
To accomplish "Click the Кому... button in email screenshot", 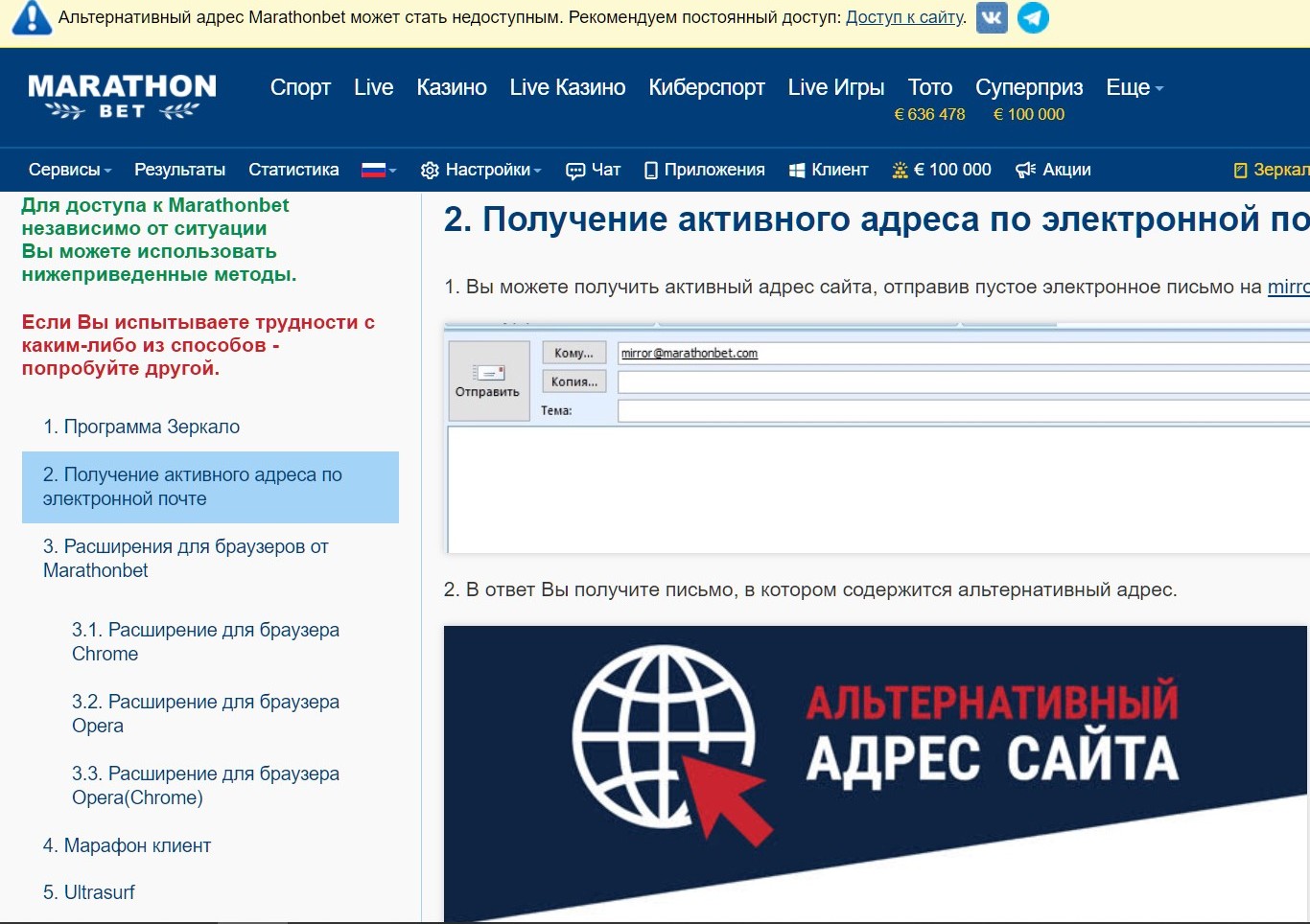I will point(573,353).
